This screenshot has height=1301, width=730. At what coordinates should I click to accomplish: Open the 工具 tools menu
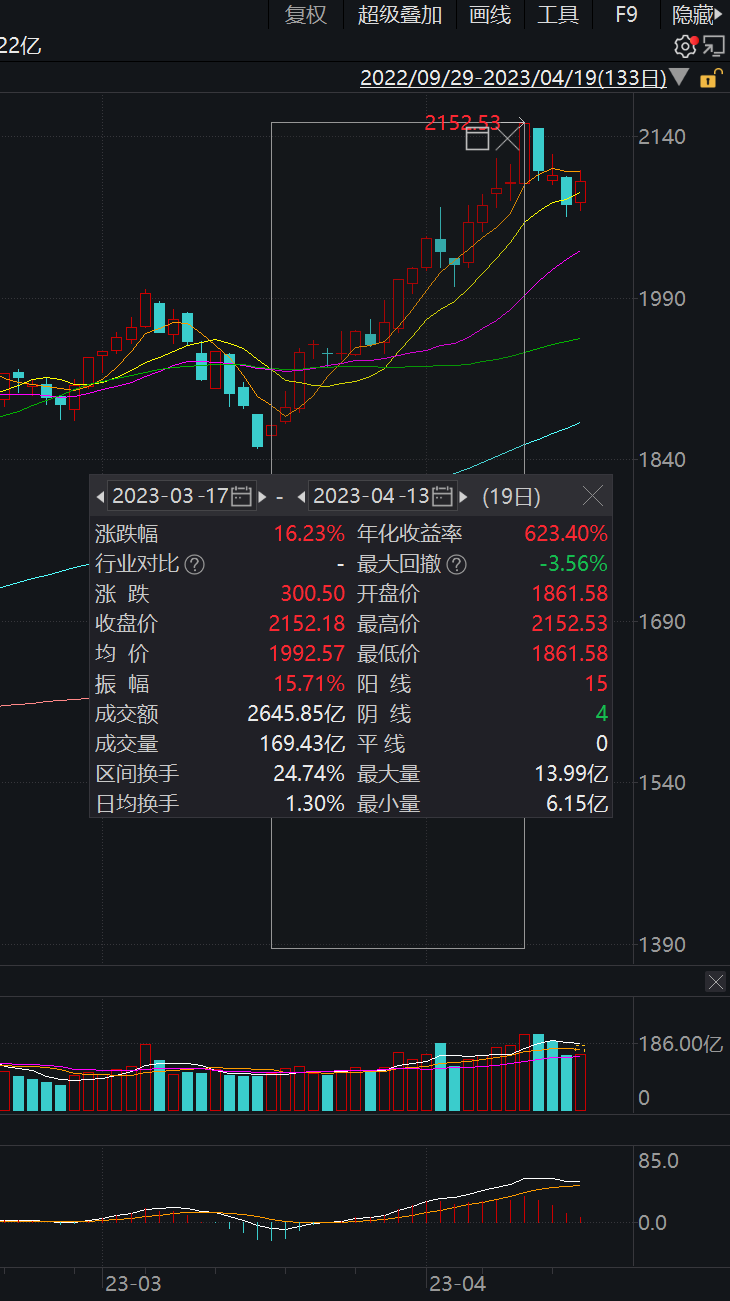(558, 14)
